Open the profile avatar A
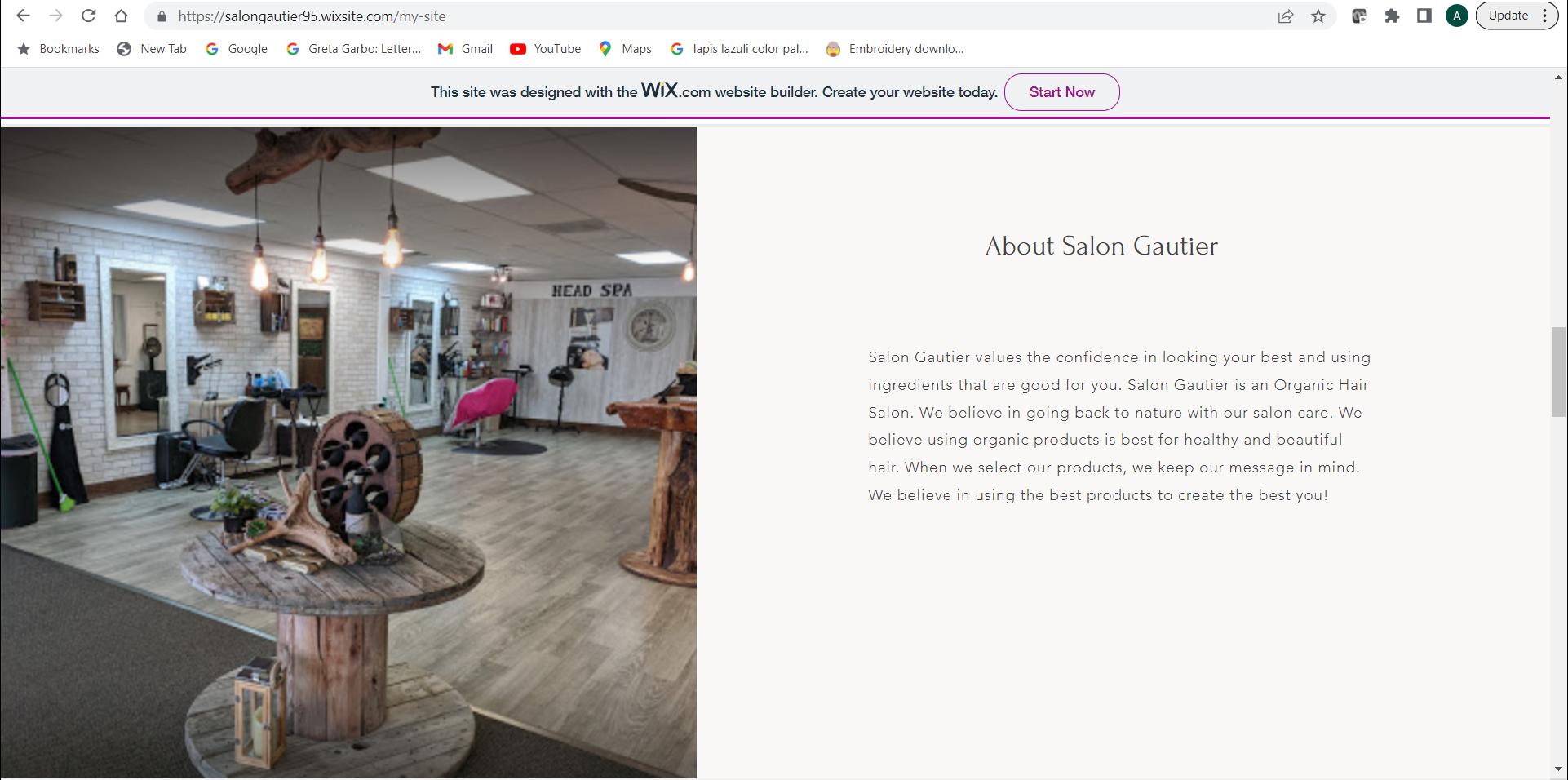Image resolution: width=1568 pixels, height=780 pixels. [x=1457, y=16]
